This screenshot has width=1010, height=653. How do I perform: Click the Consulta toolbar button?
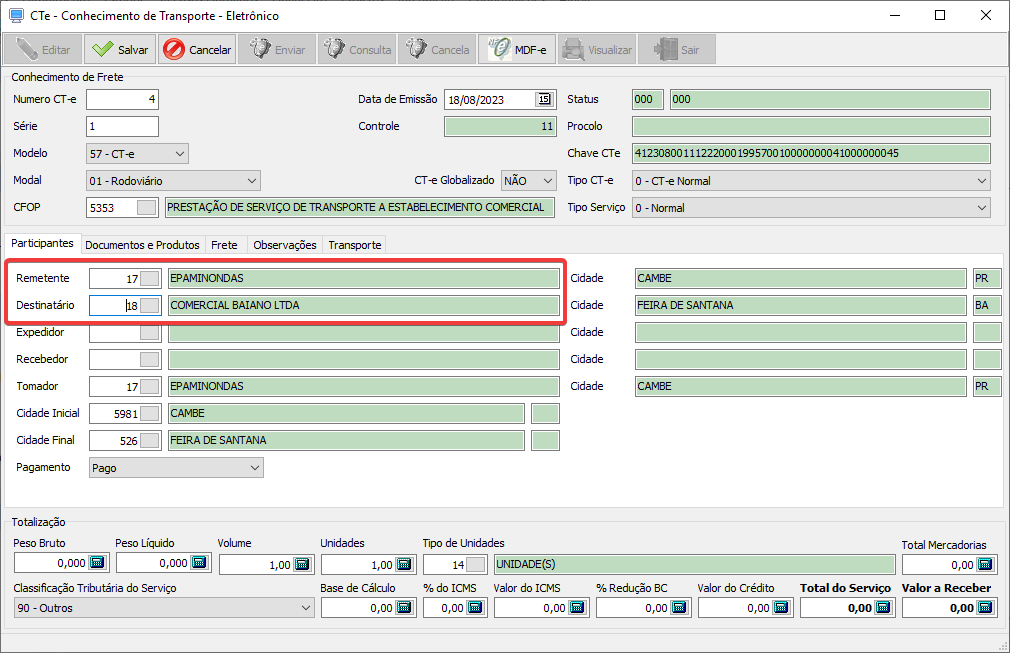[x=357, y=50]
